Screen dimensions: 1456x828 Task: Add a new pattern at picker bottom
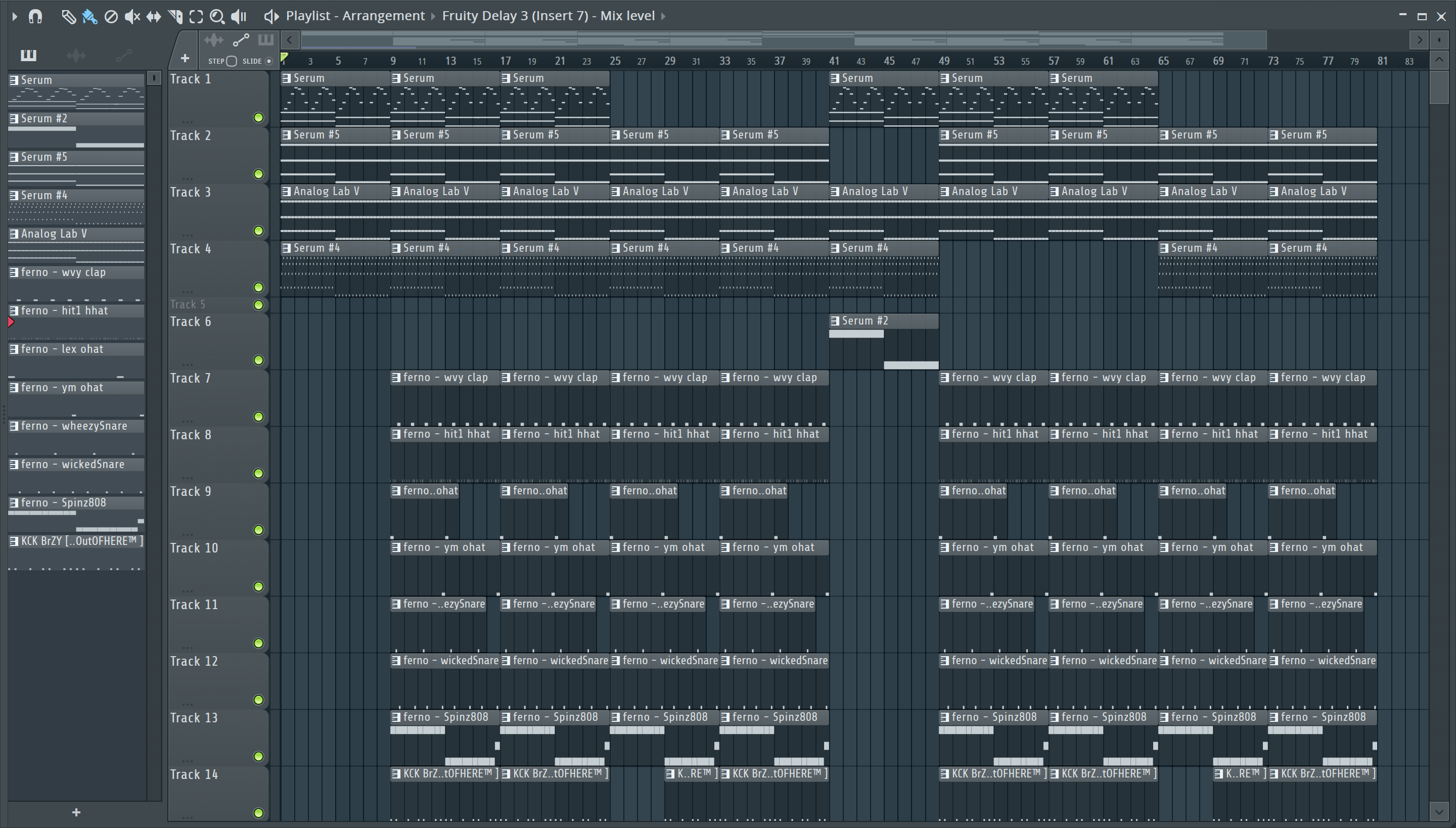(x=76, y=813)
